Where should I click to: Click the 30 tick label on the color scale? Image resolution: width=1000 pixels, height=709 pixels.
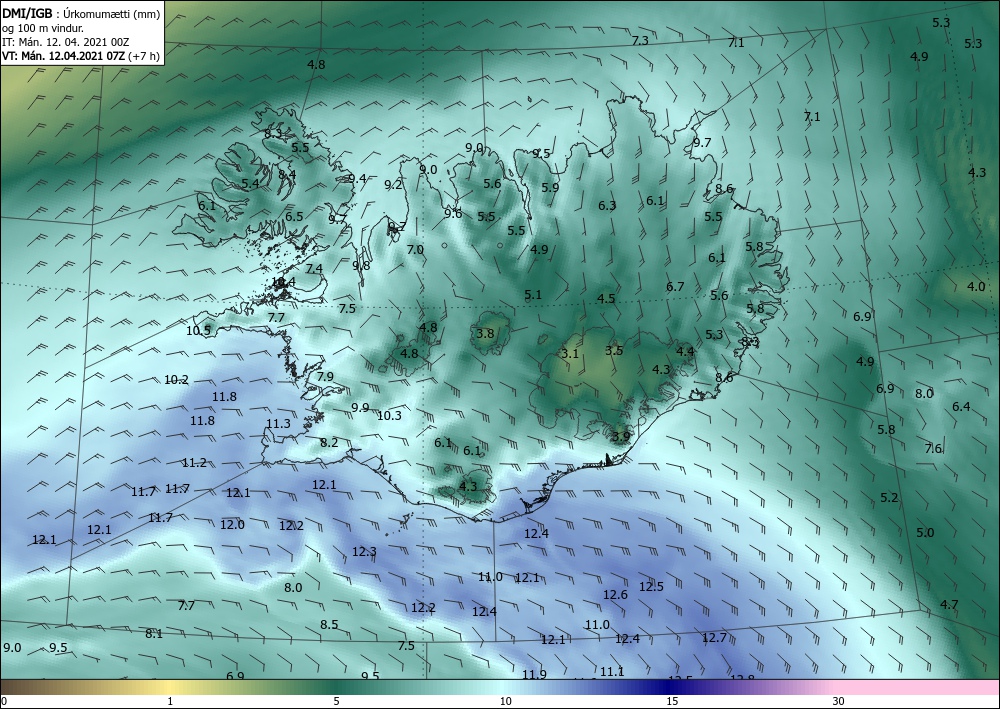(839, 701)
